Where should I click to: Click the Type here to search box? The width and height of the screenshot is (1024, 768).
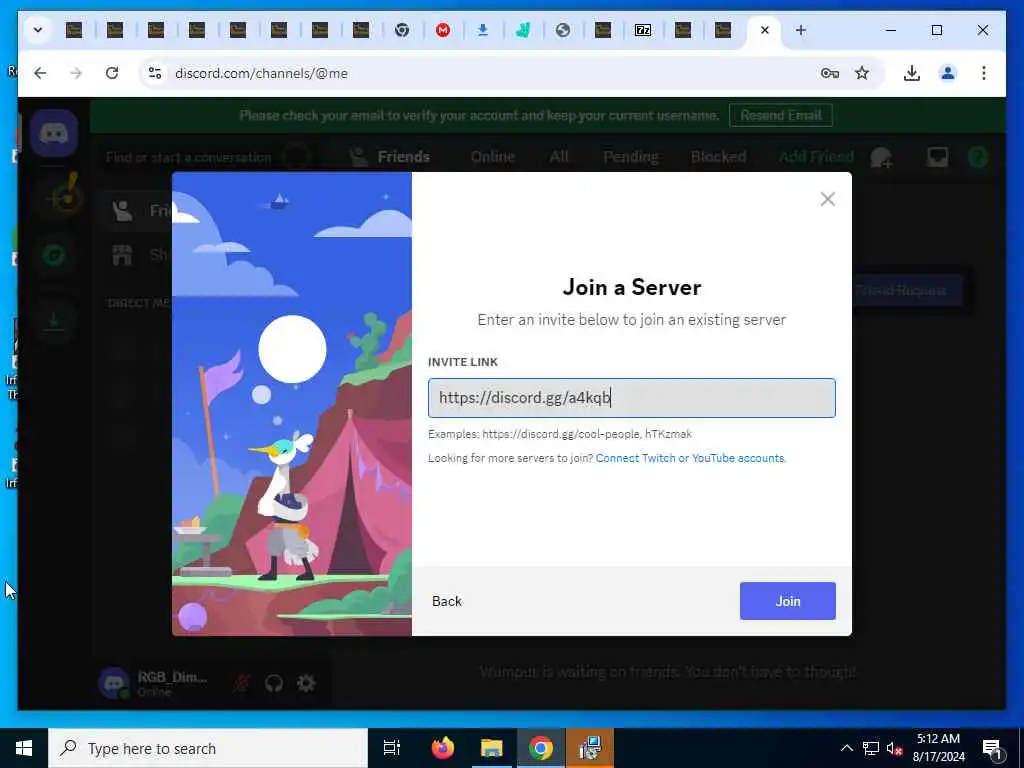(x=208, y=748)
